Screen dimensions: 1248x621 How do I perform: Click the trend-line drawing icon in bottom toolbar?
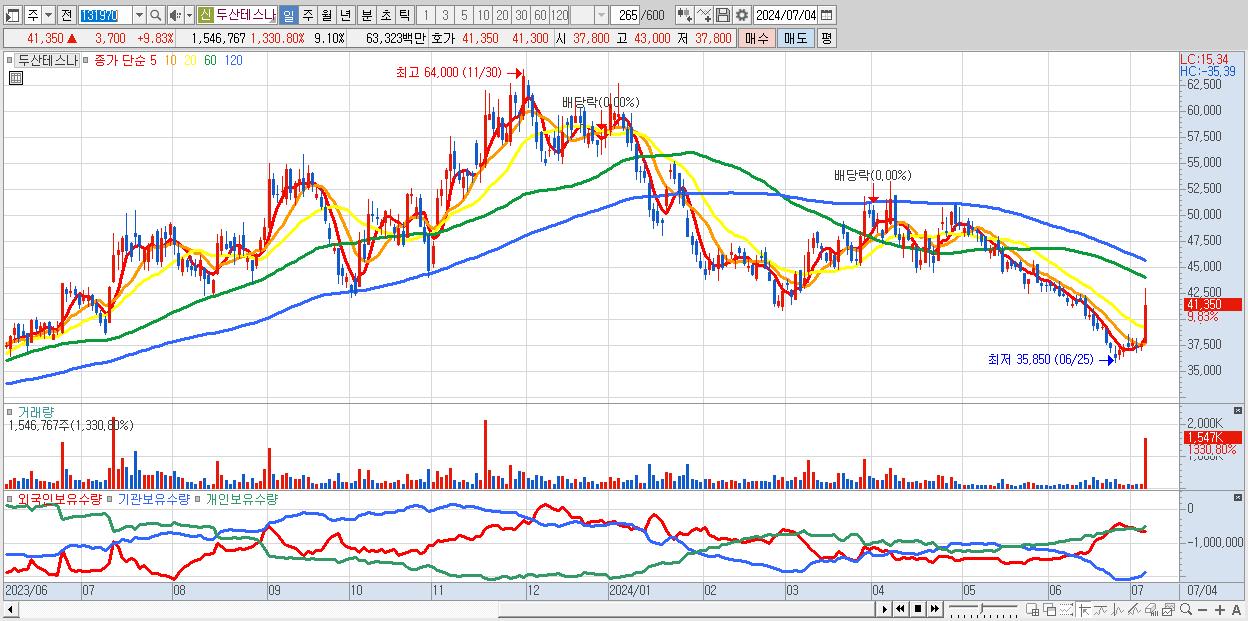click(1134, 609)
